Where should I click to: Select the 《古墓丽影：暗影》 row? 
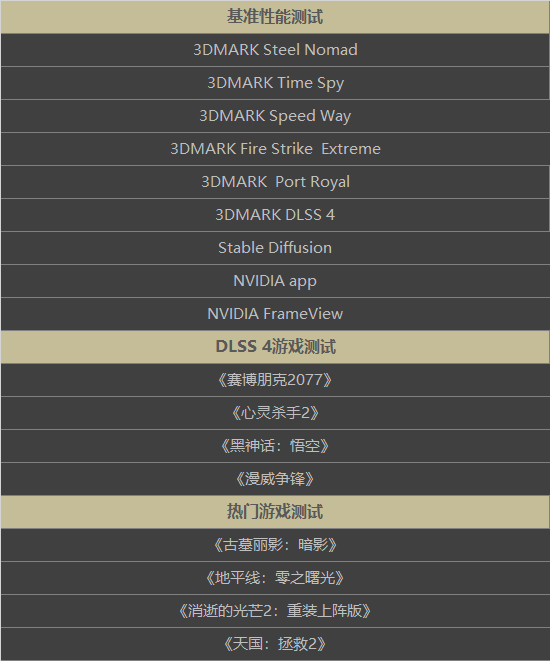click(275, 545)
